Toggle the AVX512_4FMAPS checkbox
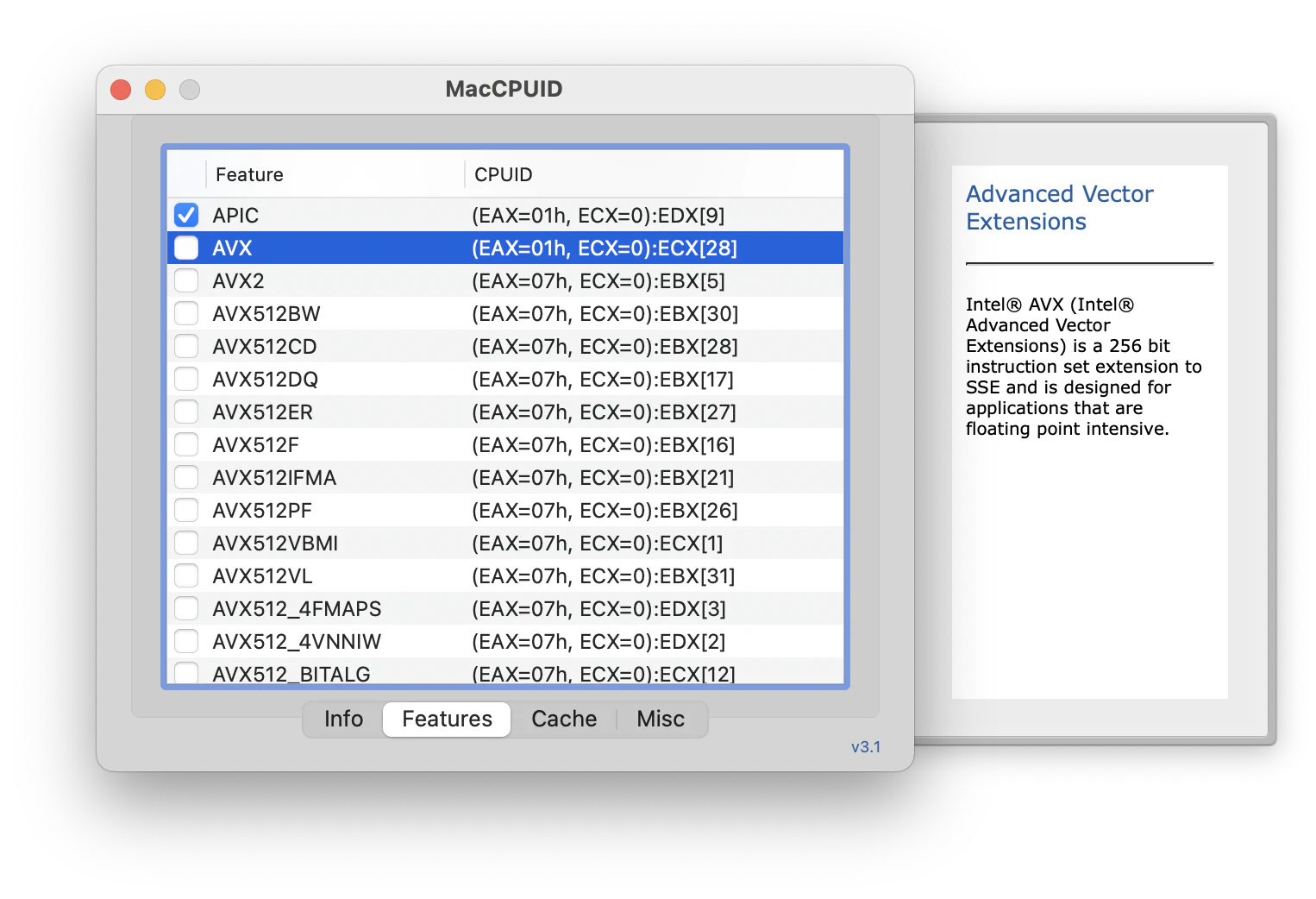The image size is (1316, 899). pos(186,608)
